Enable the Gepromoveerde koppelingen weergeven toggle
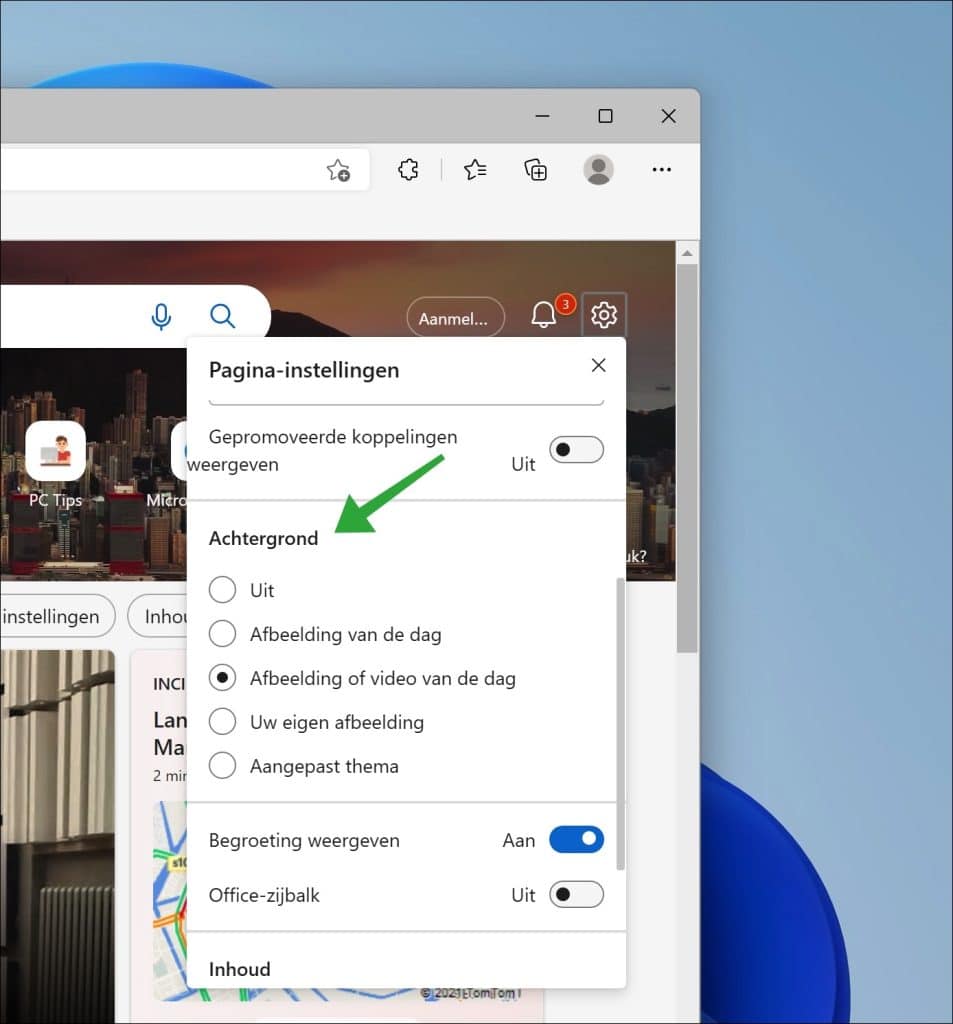 click(x=577, y=450)
